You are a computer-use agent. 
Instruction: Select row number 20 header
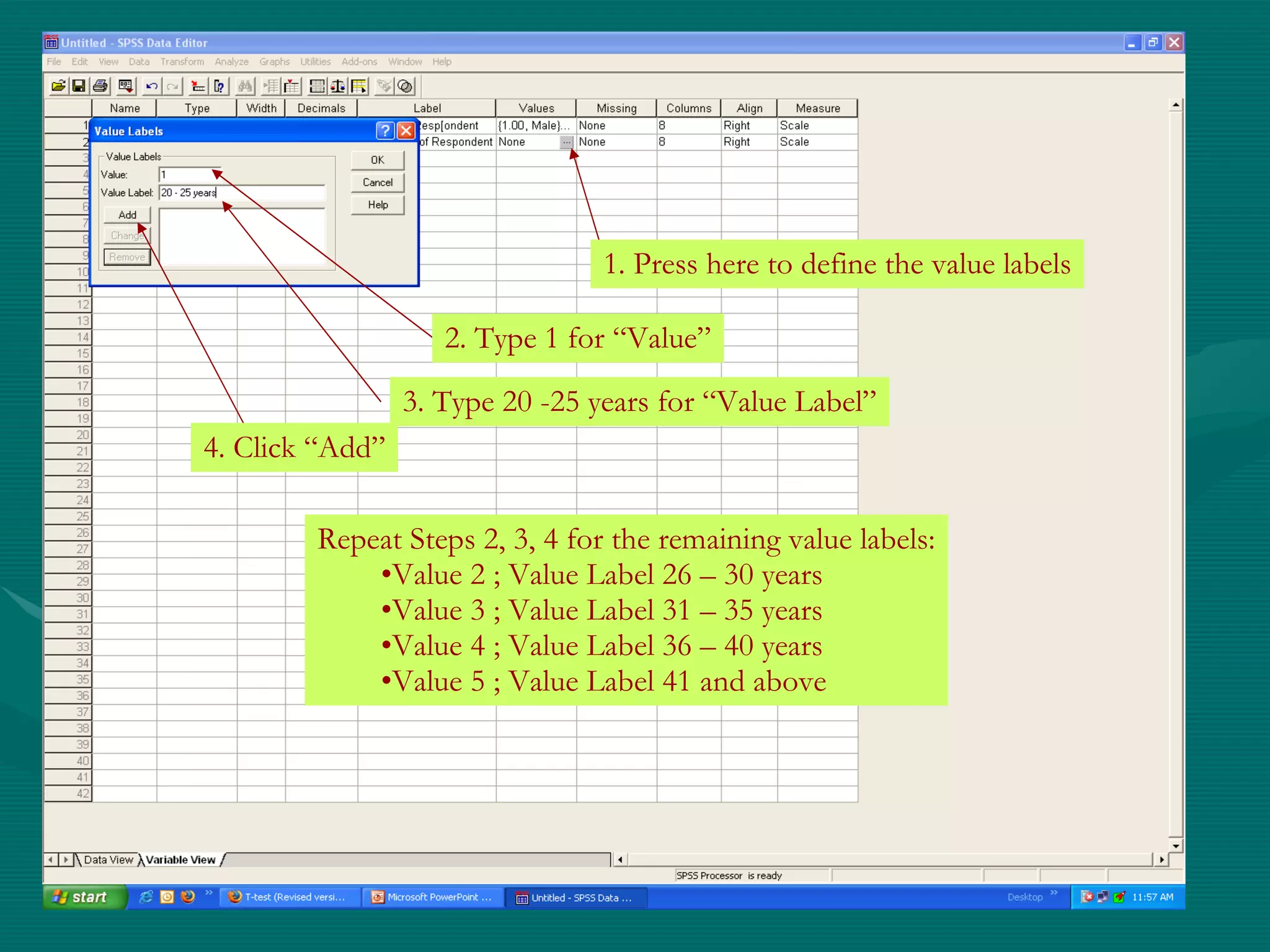tap(68, 434)
